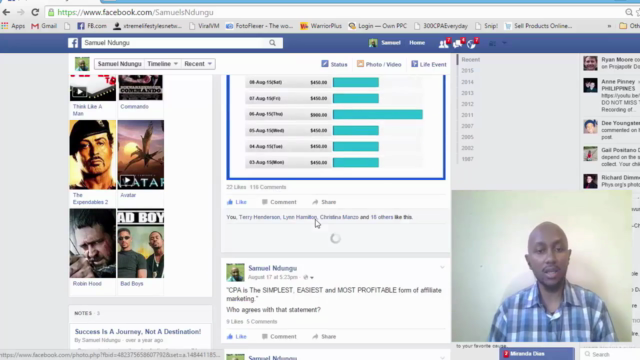
Task: Like the earnings chart post
Action: click(237, 202)
